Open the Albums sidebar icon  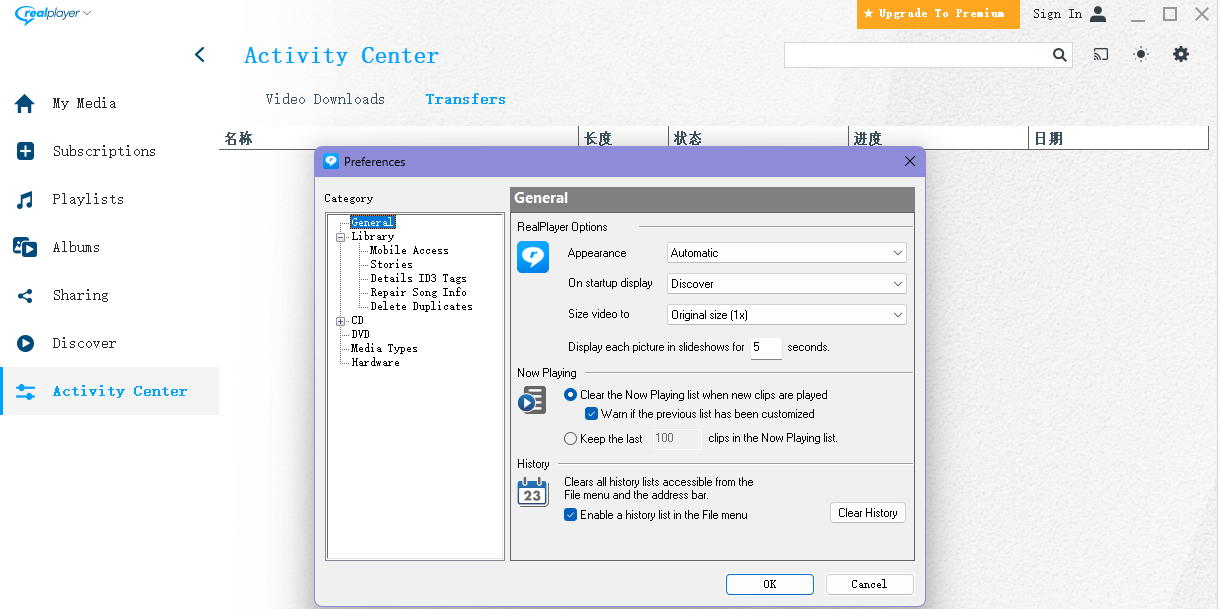click(25, 248)
